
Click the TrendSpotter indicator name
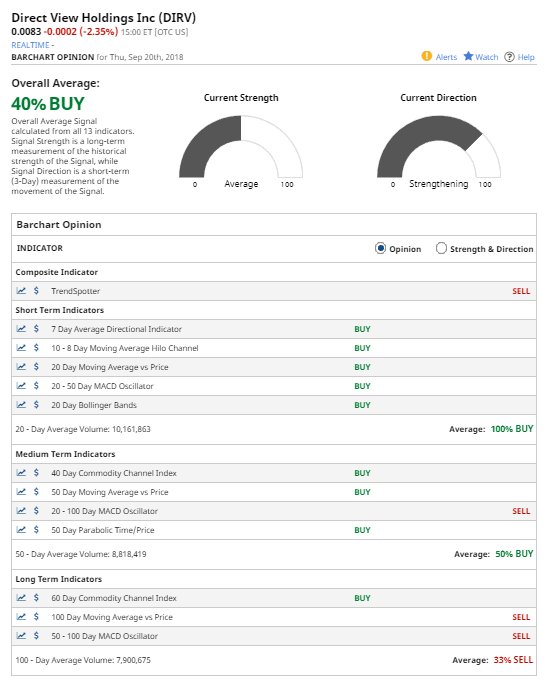coord(75,291)
